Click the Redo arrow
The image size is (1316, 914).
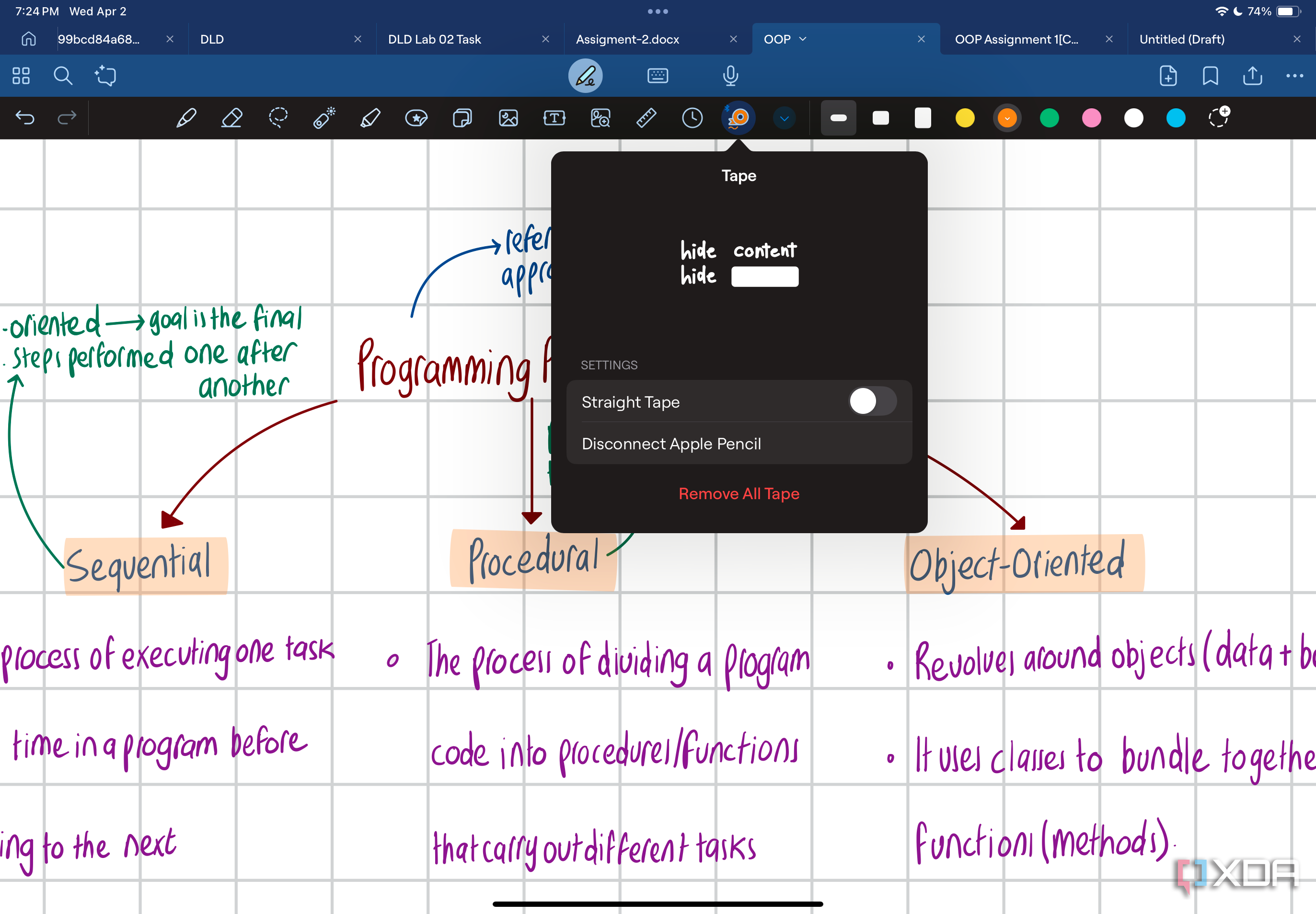(67, 118)
